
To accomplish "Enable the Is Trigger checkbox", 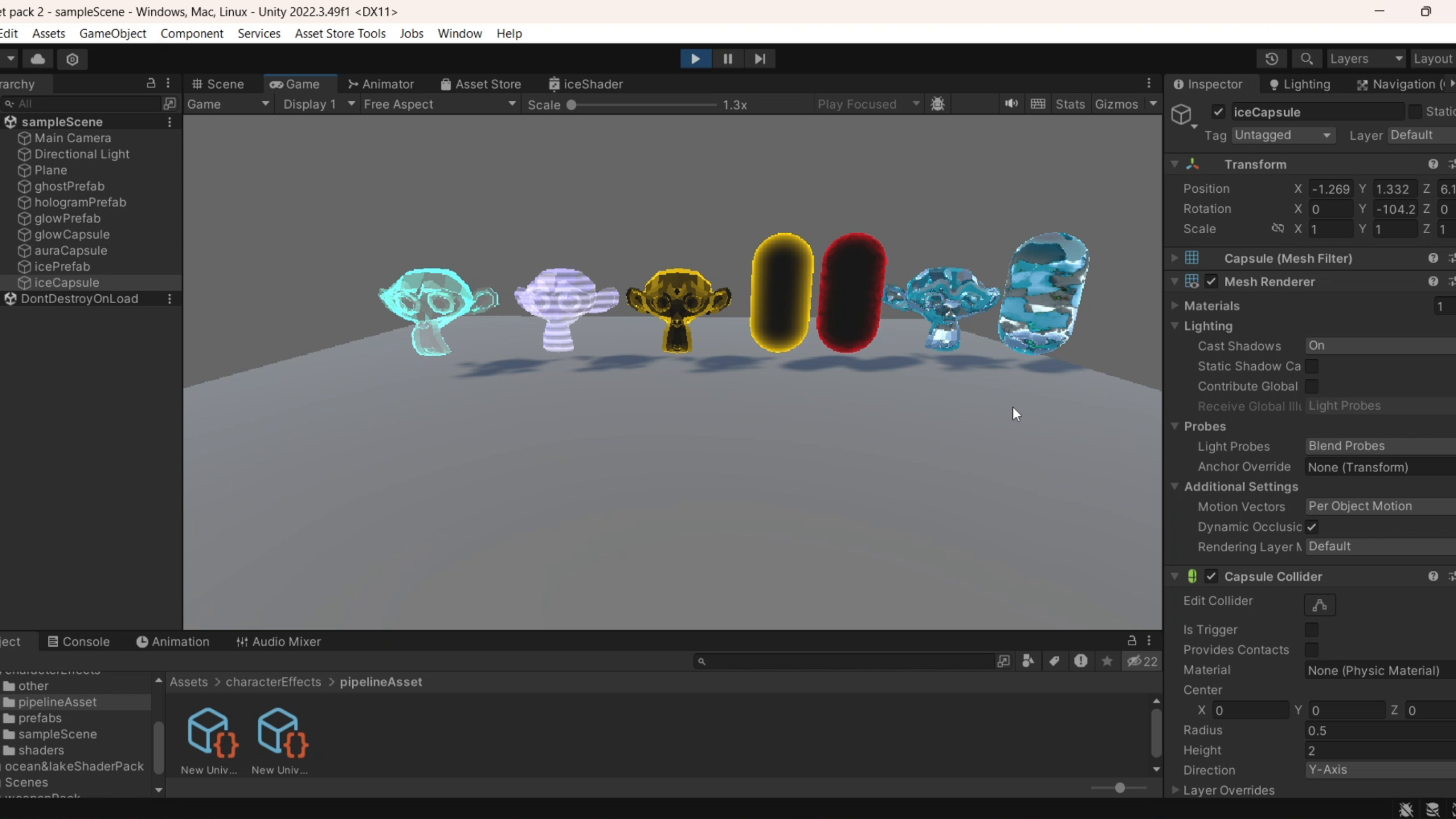I will pyautogui.click(x=1312, y=630).
